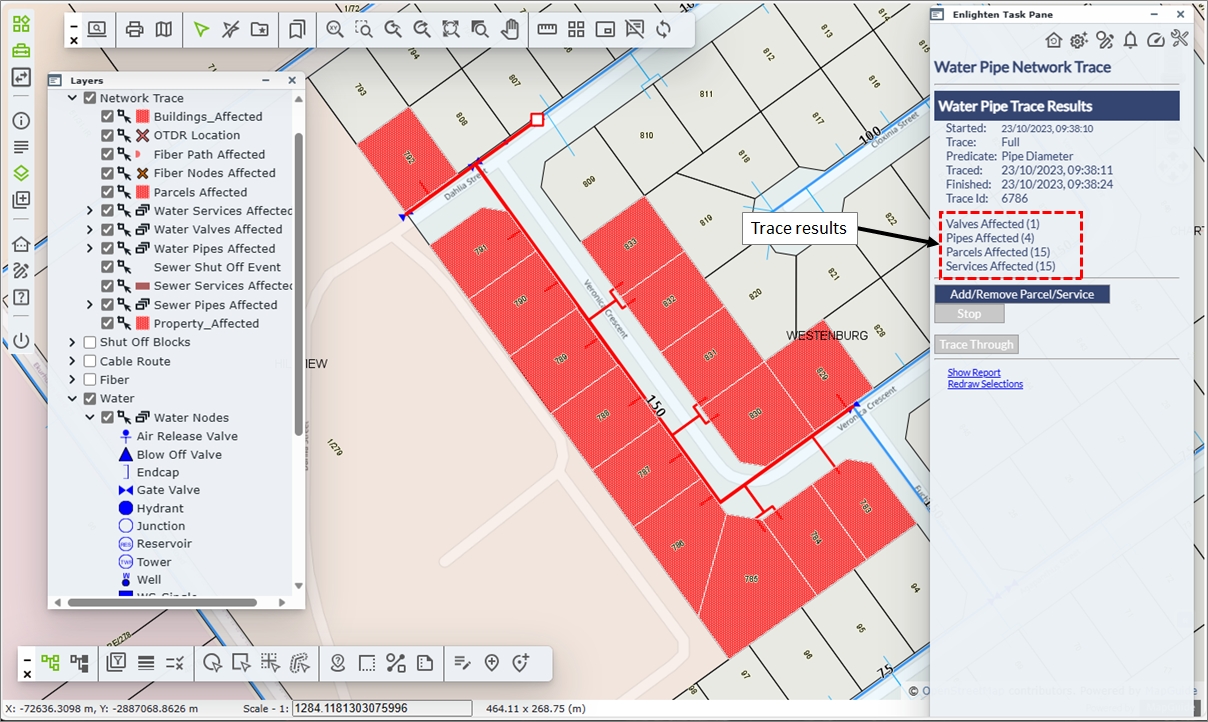Enable the Cable Route layer checkbox
The image size is (1208, 722).
[90, 361]
